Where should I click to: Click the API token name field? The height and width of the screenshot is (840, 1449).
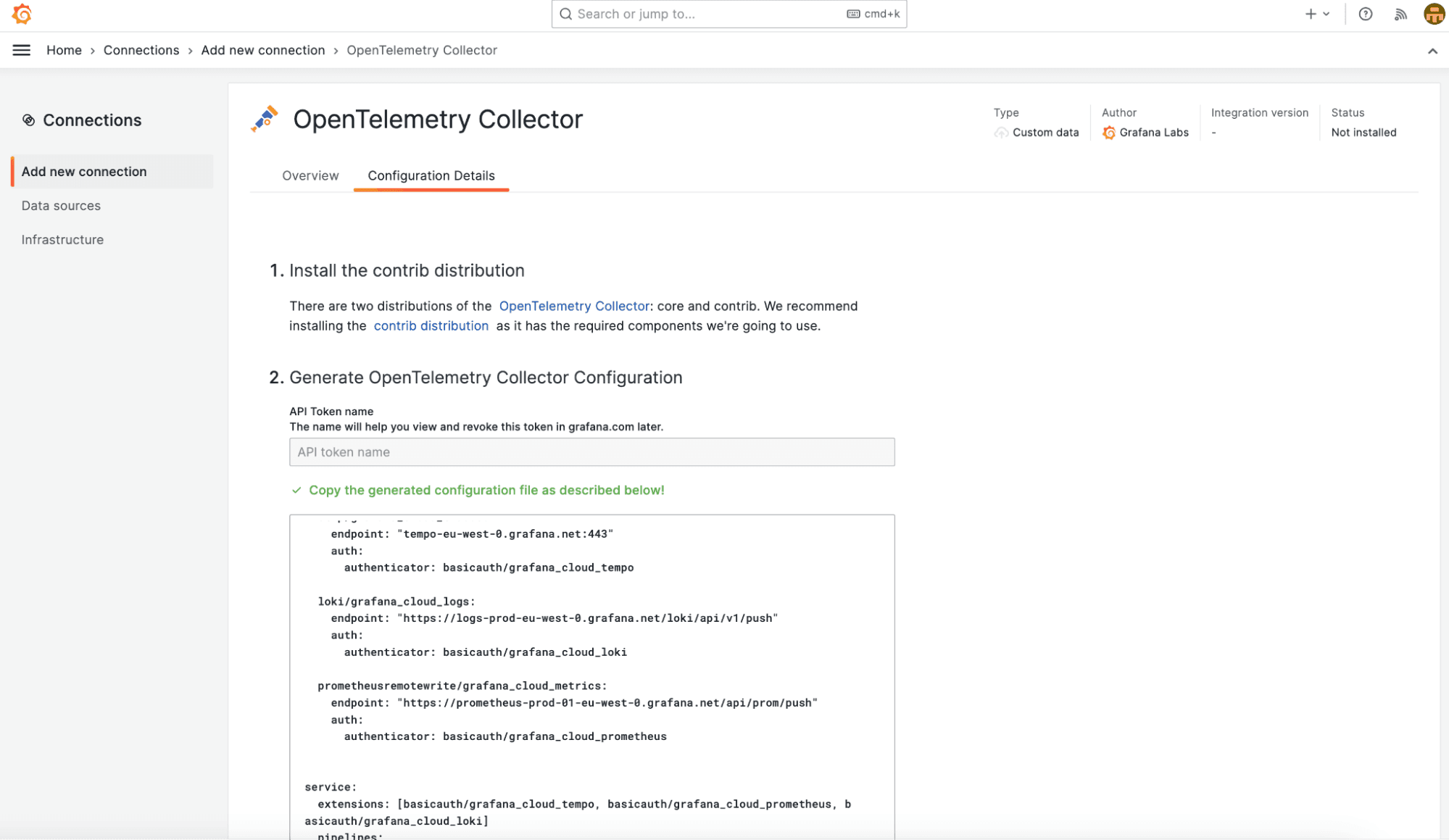[591, 452]
